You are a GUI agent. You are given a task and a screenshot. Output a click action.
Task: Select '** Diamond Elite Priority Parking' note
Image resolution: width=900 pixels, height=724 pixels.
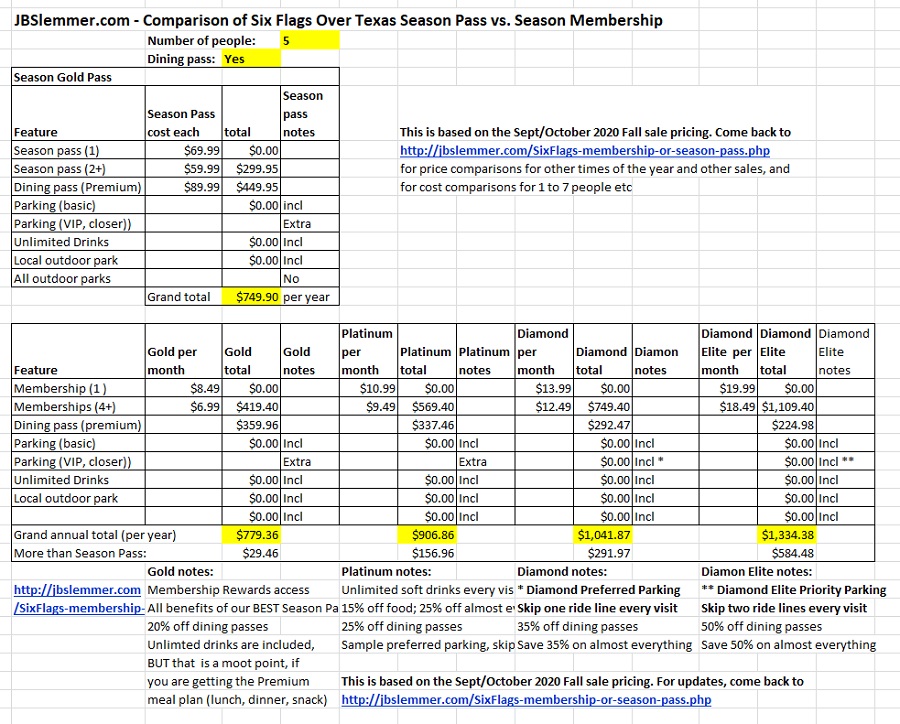pyautogui.click(x=794, y=590)
